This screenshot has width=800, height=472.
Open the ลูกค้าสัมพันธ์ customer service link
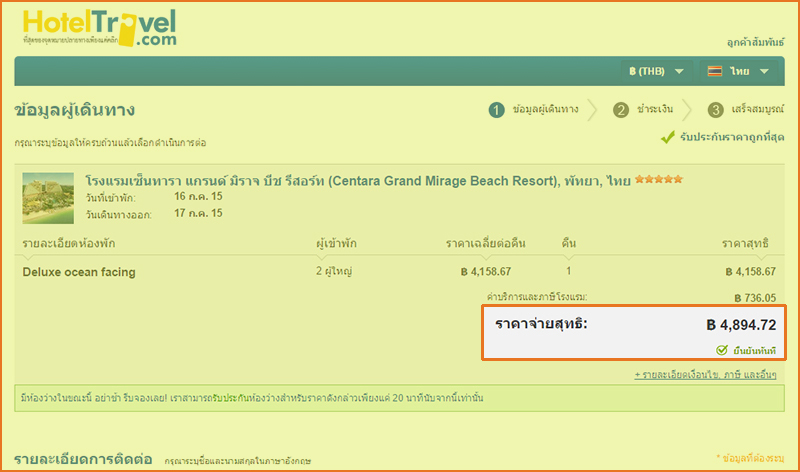tap(753, 43)
